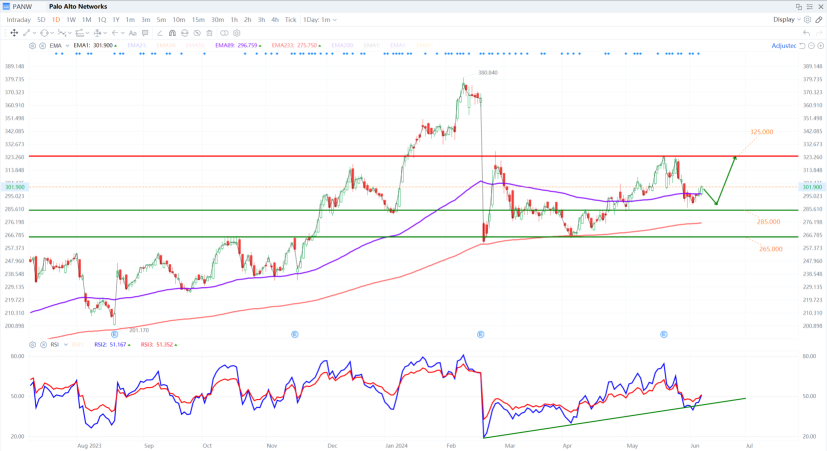This screenshot has height=451, width=827.
Task: Zoom out chart with minus circle icon
Action: (812, 45)
